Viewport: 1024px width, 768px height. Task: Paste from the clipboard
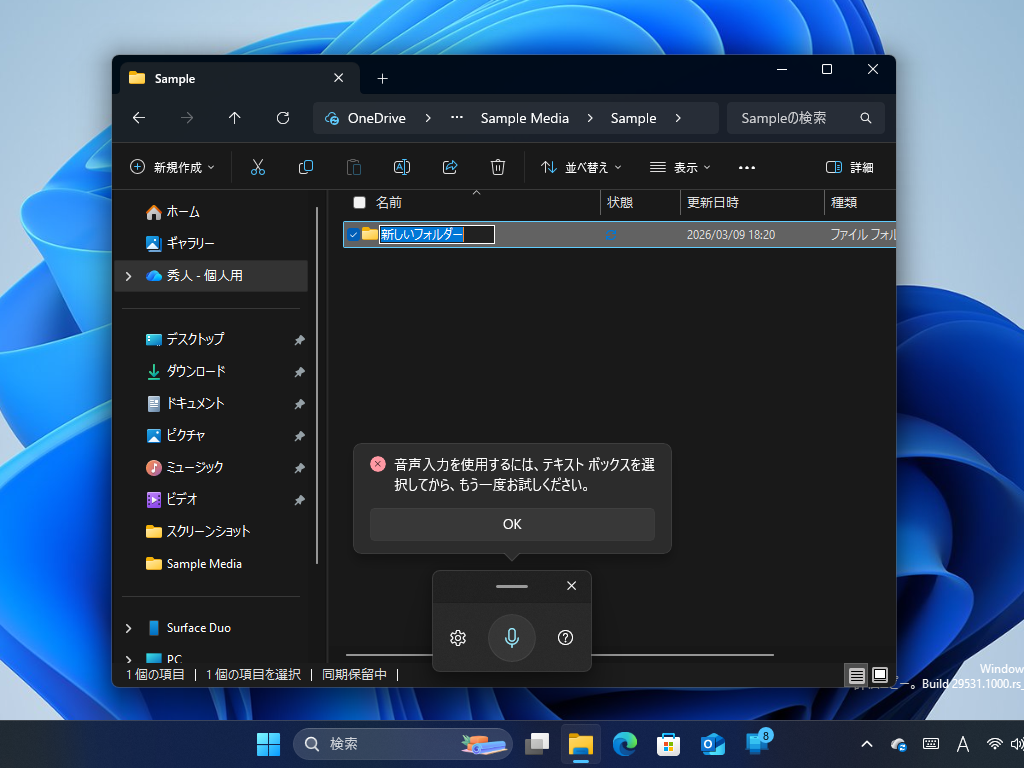coord(354,167)
